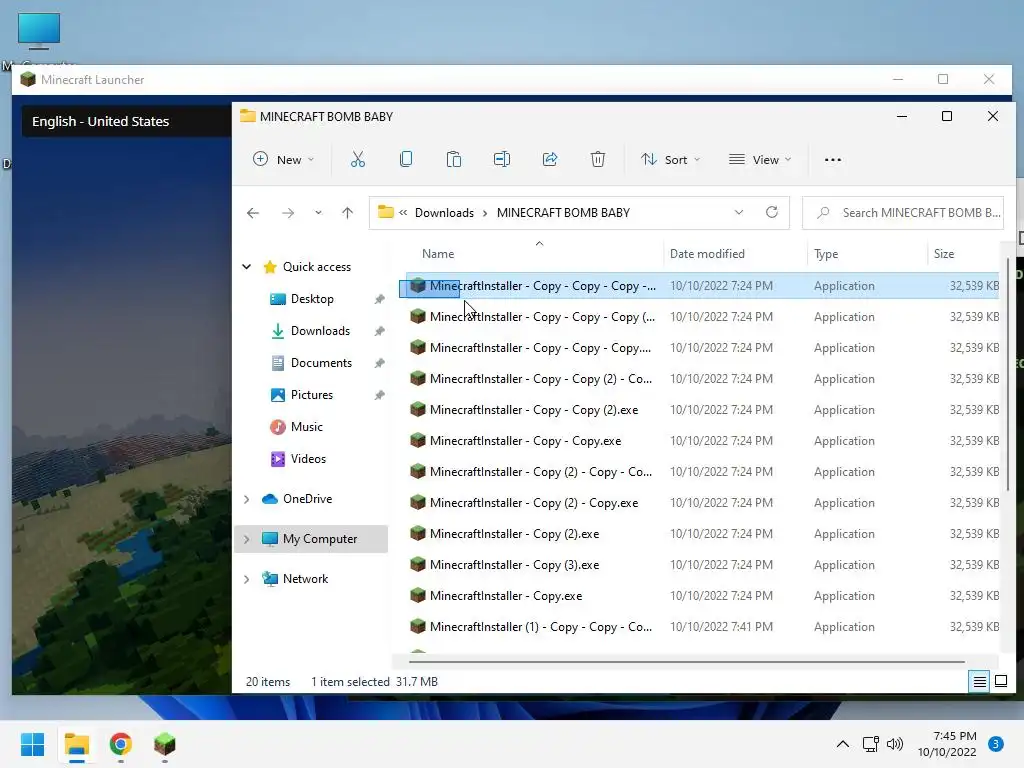Expand the Network tree node
Screen dimensions: 1024x768
coord(247,579)
